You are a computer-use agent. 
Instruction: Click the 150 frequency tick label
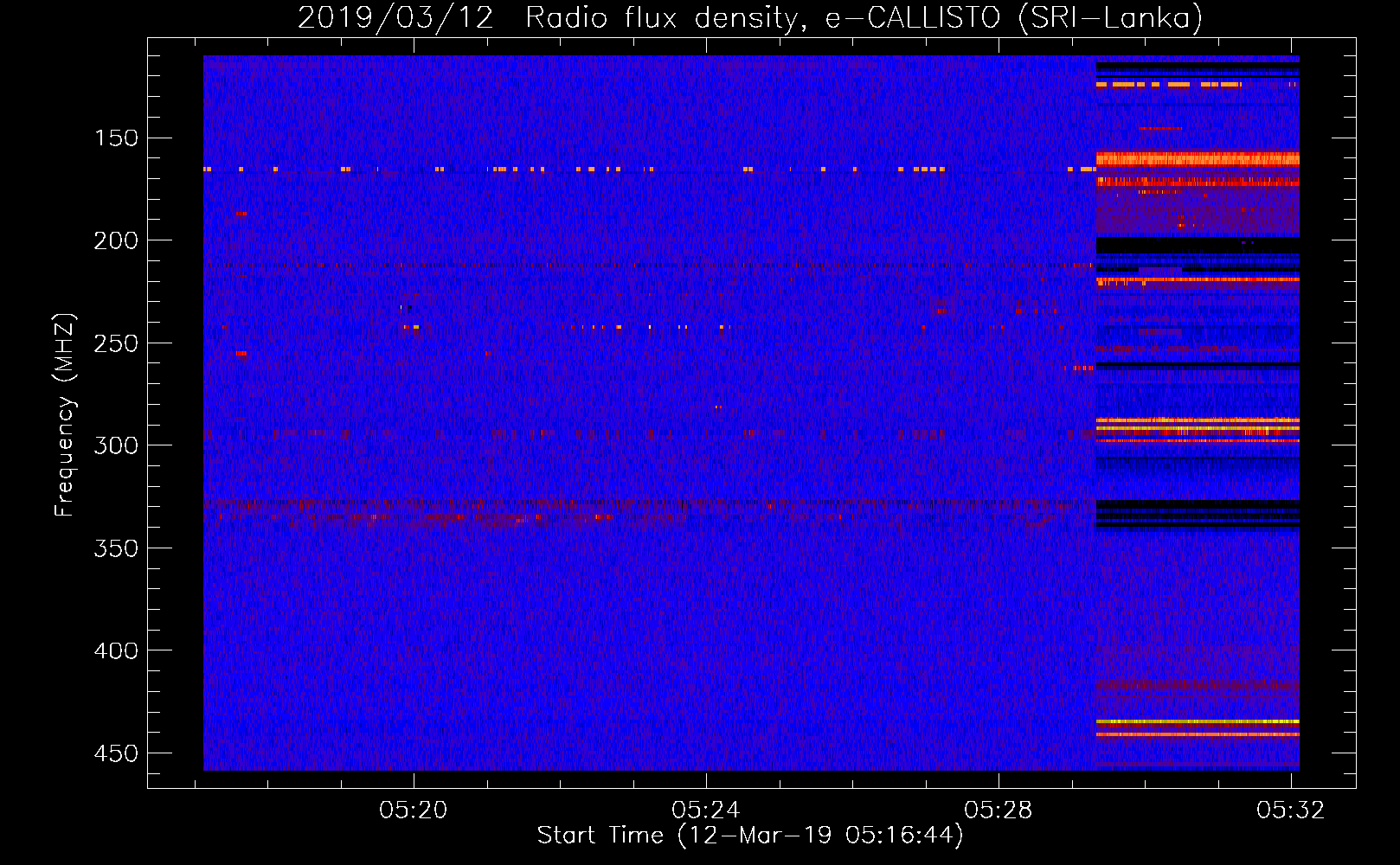(116, 138)
